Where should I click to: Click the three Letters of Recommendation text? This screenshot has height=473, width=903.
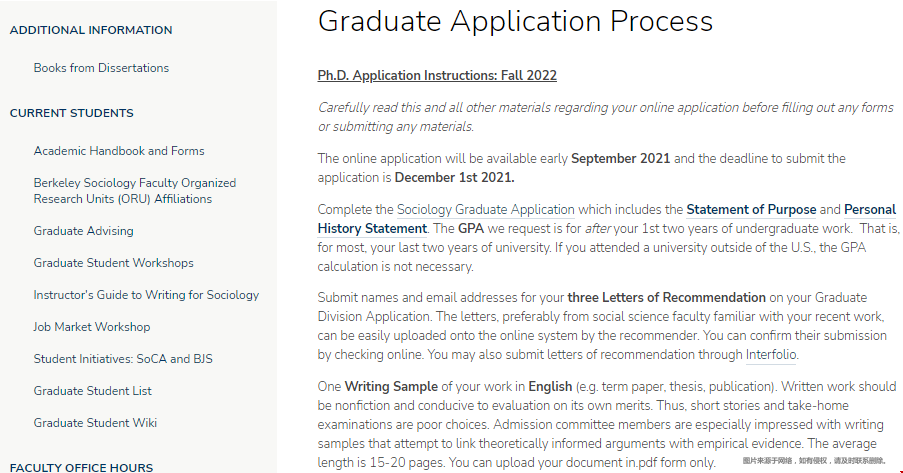[x=666, y=298]
